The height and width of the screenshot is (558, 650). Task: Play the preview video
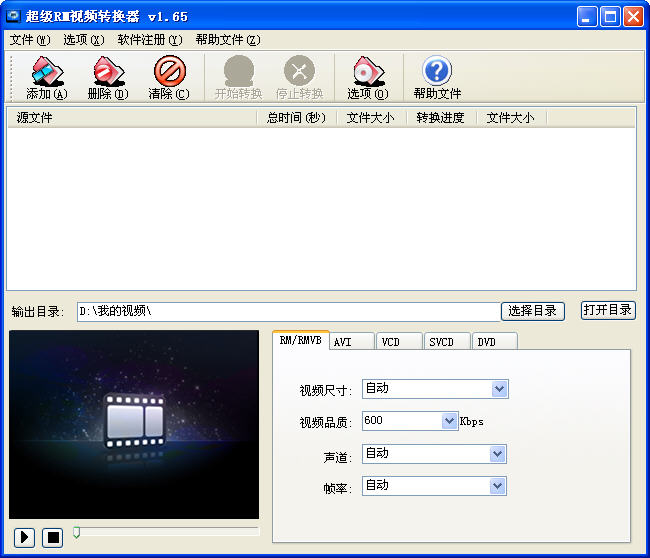pos(24,537)
